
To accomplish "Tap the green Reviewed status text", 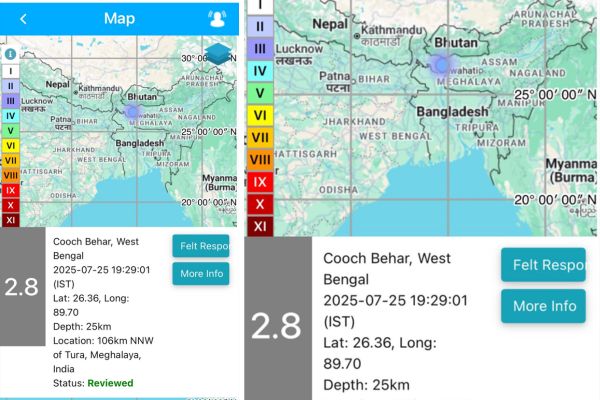I will (x=109, y=383).
